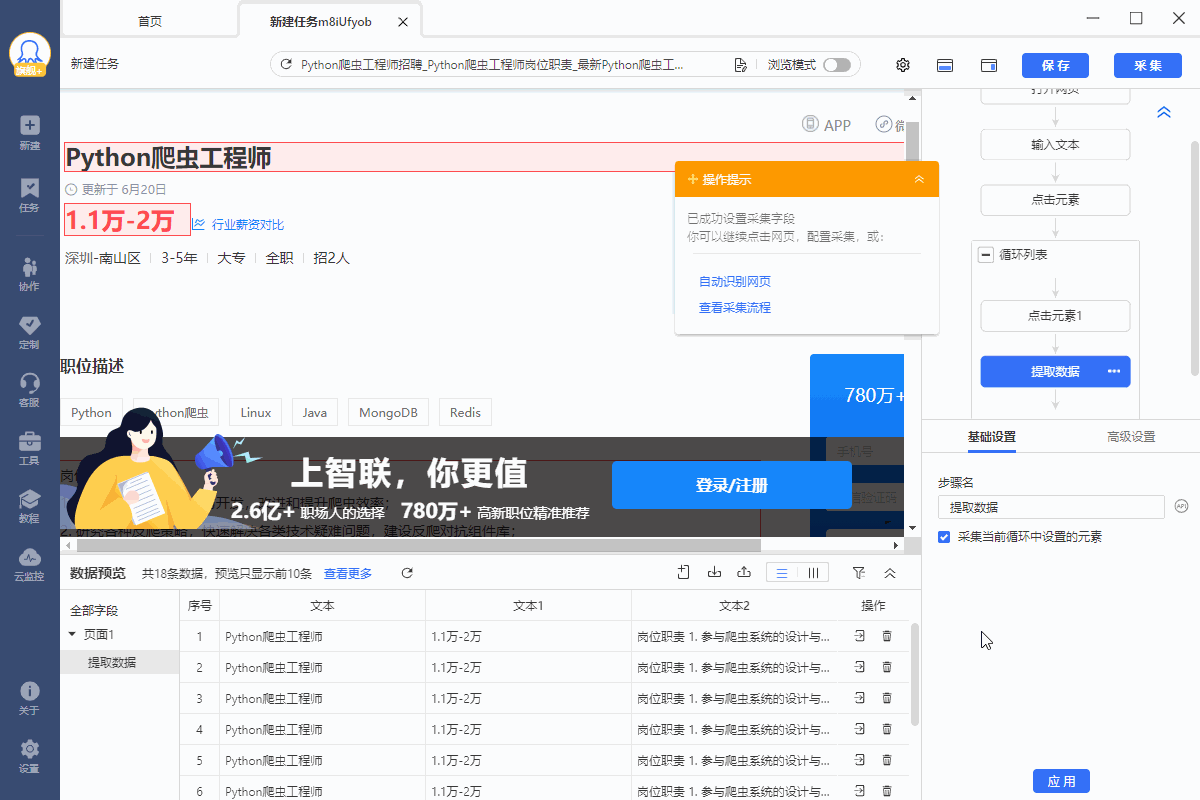
Task: Click the web page horizontal scrollbar
Action: tap(418, 546)
